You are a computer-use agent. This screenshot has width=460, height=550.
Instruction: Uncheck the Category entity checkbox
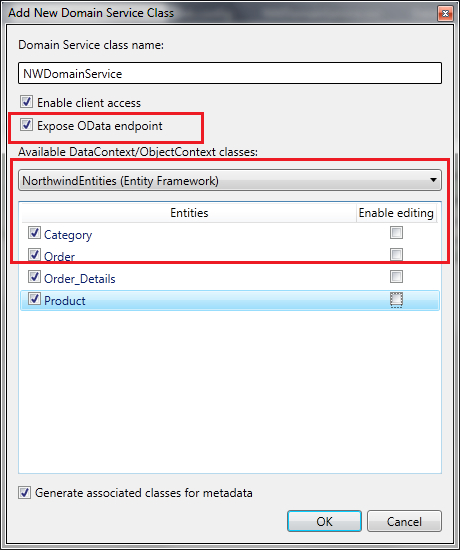point(34,233)
